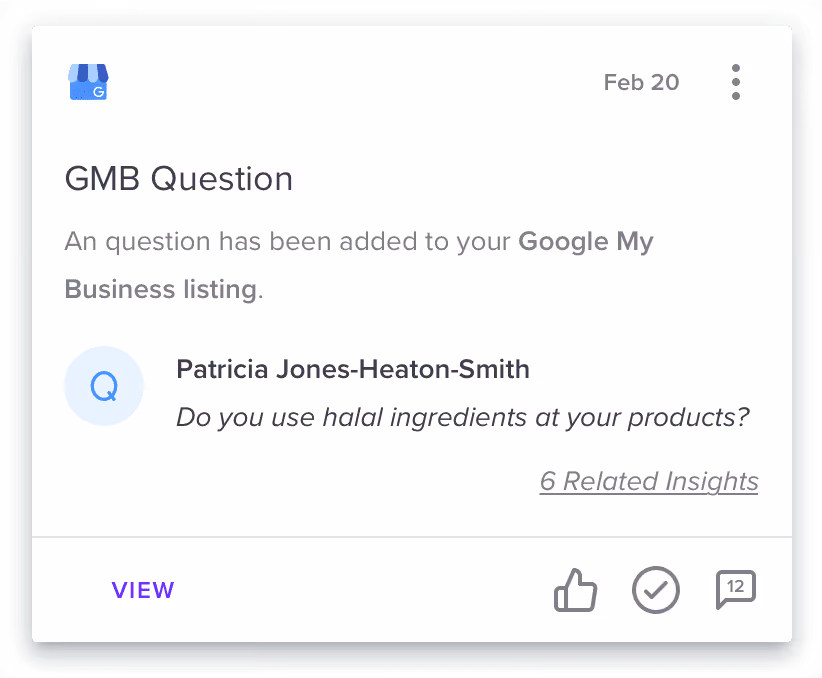822x678 pixels.
Task: Open the three-dot more options menu
Action: click(736, 82)
